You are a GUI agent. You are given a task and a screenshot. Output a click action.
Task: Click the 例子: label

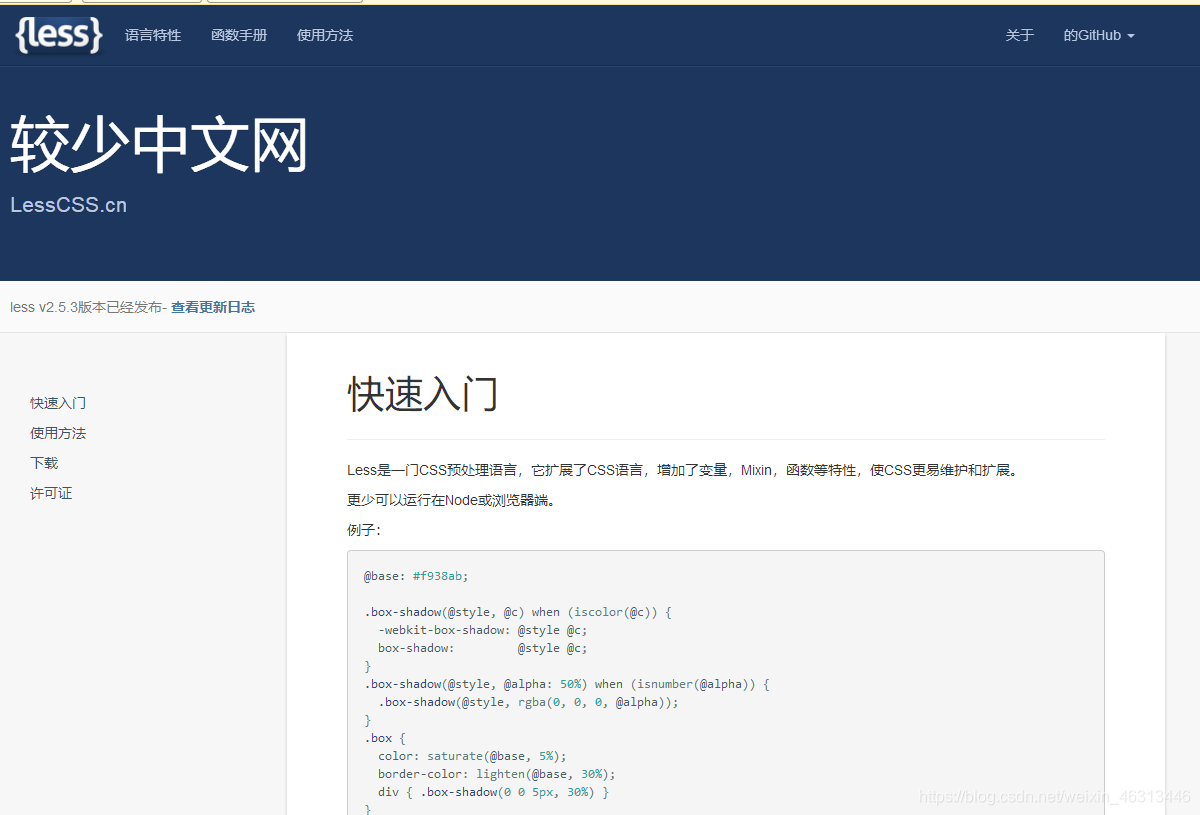[x=364, y=530]
